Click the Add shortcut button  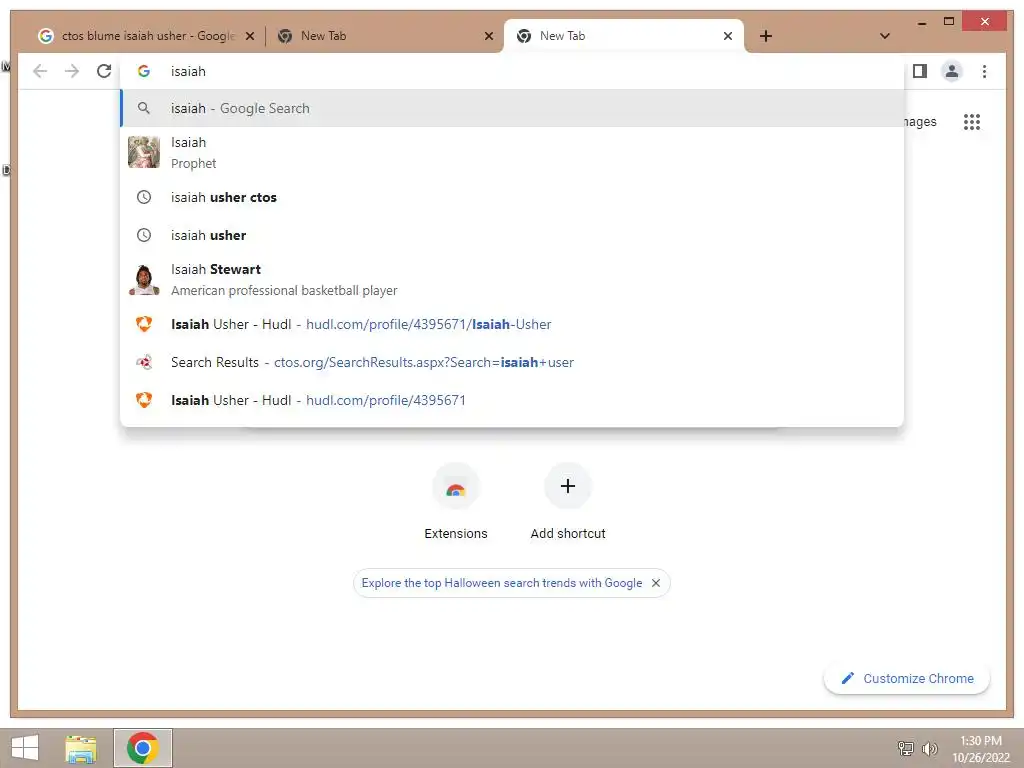click(568, 502)
